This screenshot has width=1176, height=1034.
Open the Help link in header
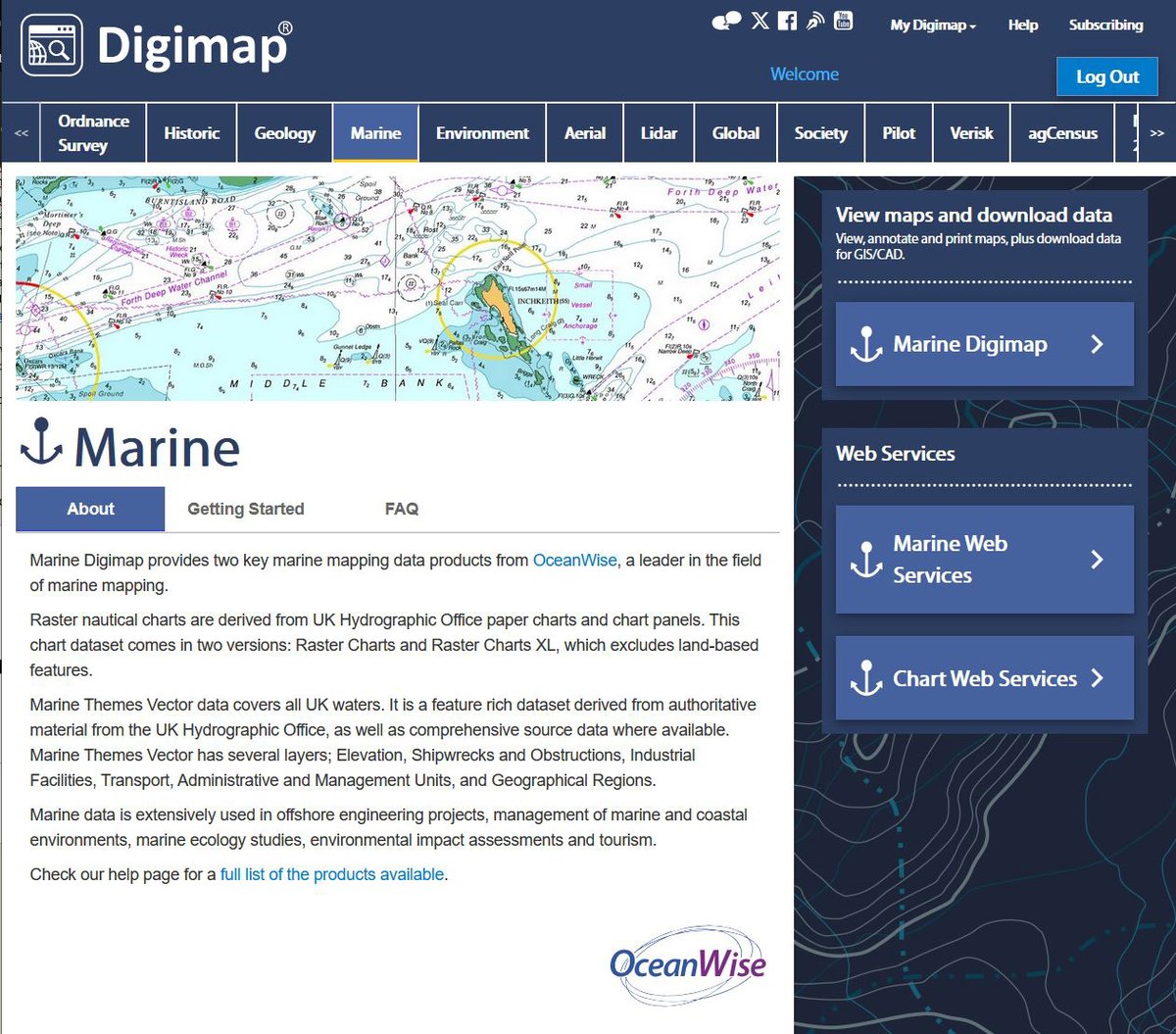click(1023, 25)
